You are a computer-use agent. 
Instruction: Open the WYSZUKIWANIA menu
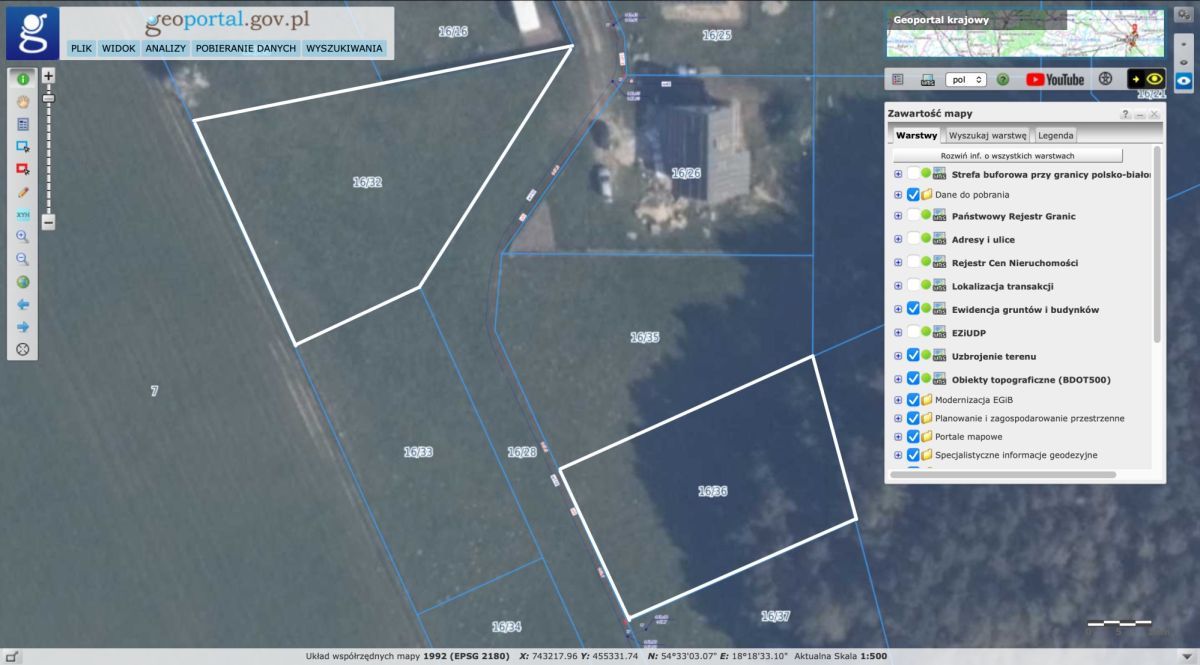tap(344, 48)
